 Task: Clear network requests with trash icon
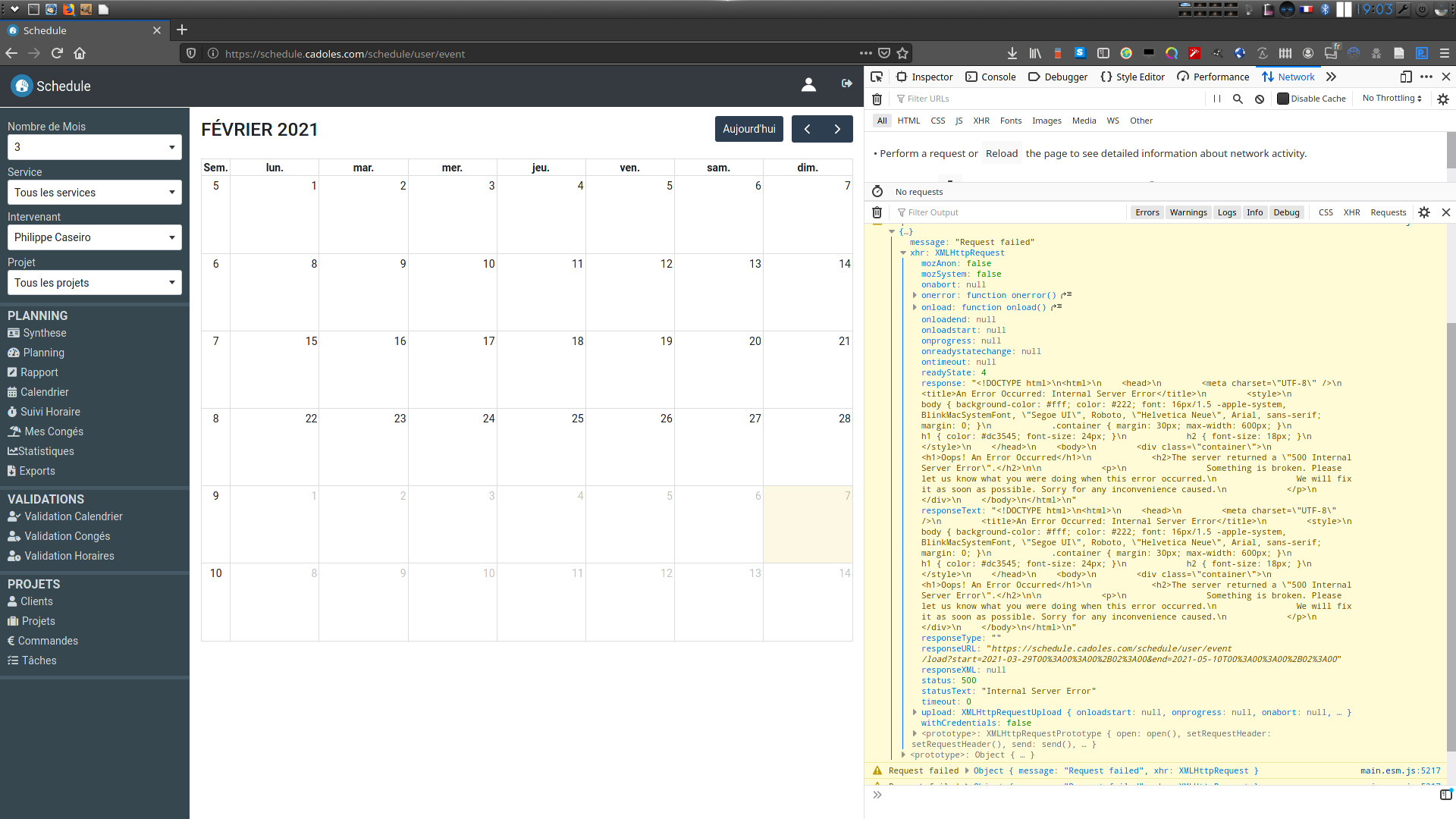click(x=877, y=99)
